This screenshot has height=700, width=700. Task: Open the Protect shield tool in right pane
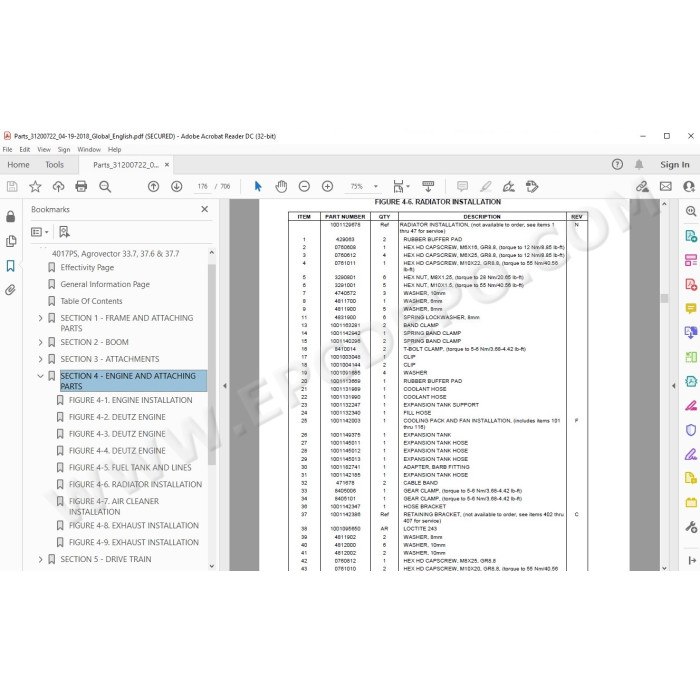691,430
